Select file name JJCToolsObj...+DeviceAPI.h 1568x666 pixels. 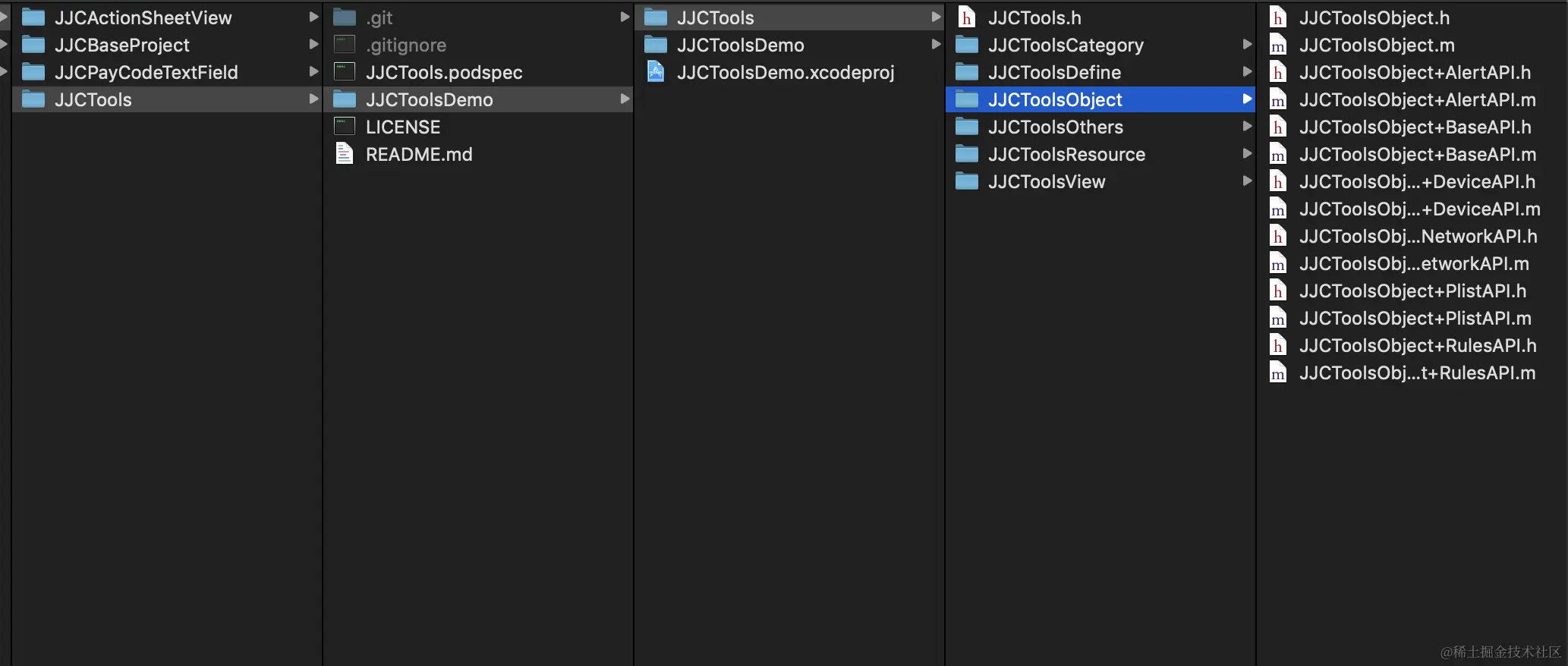coord(1418,181)
